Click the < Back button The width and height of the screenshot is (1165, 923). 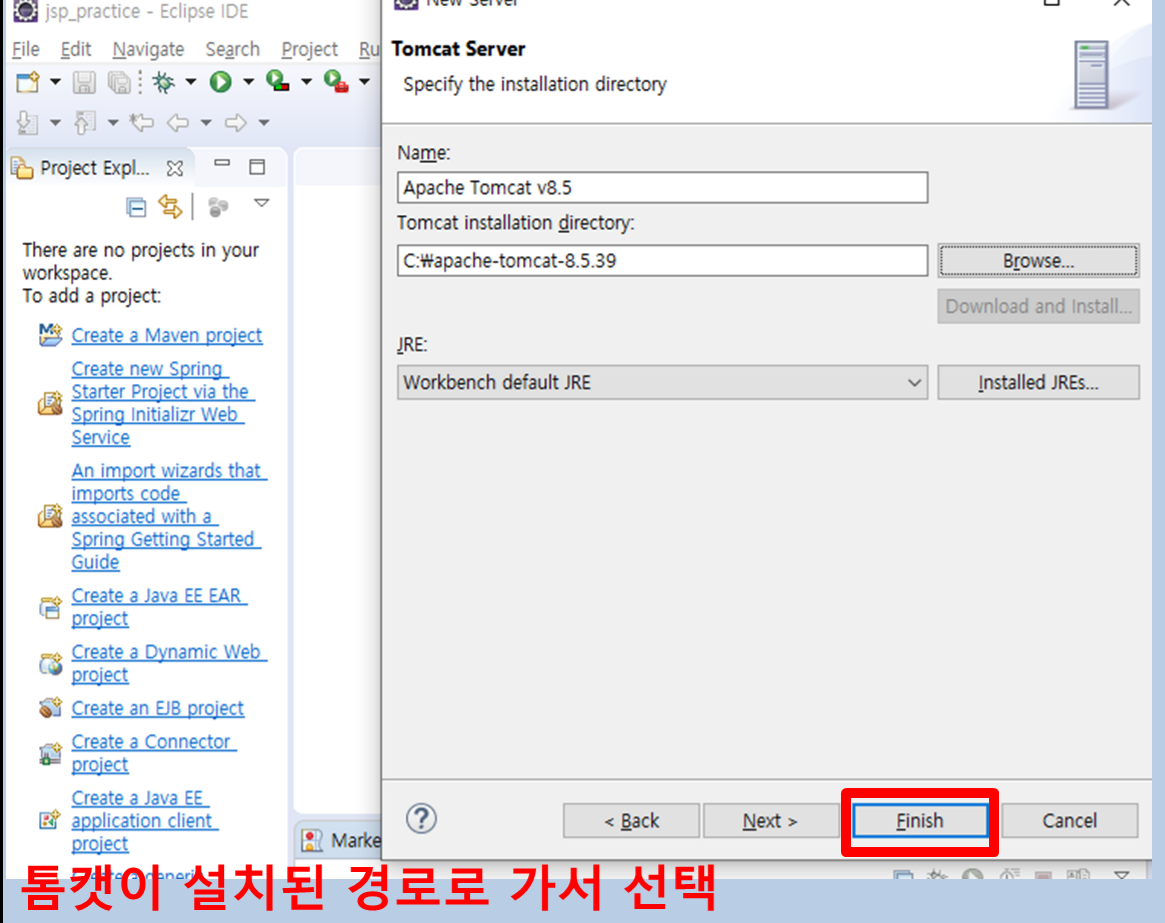[x=631, y=820]
